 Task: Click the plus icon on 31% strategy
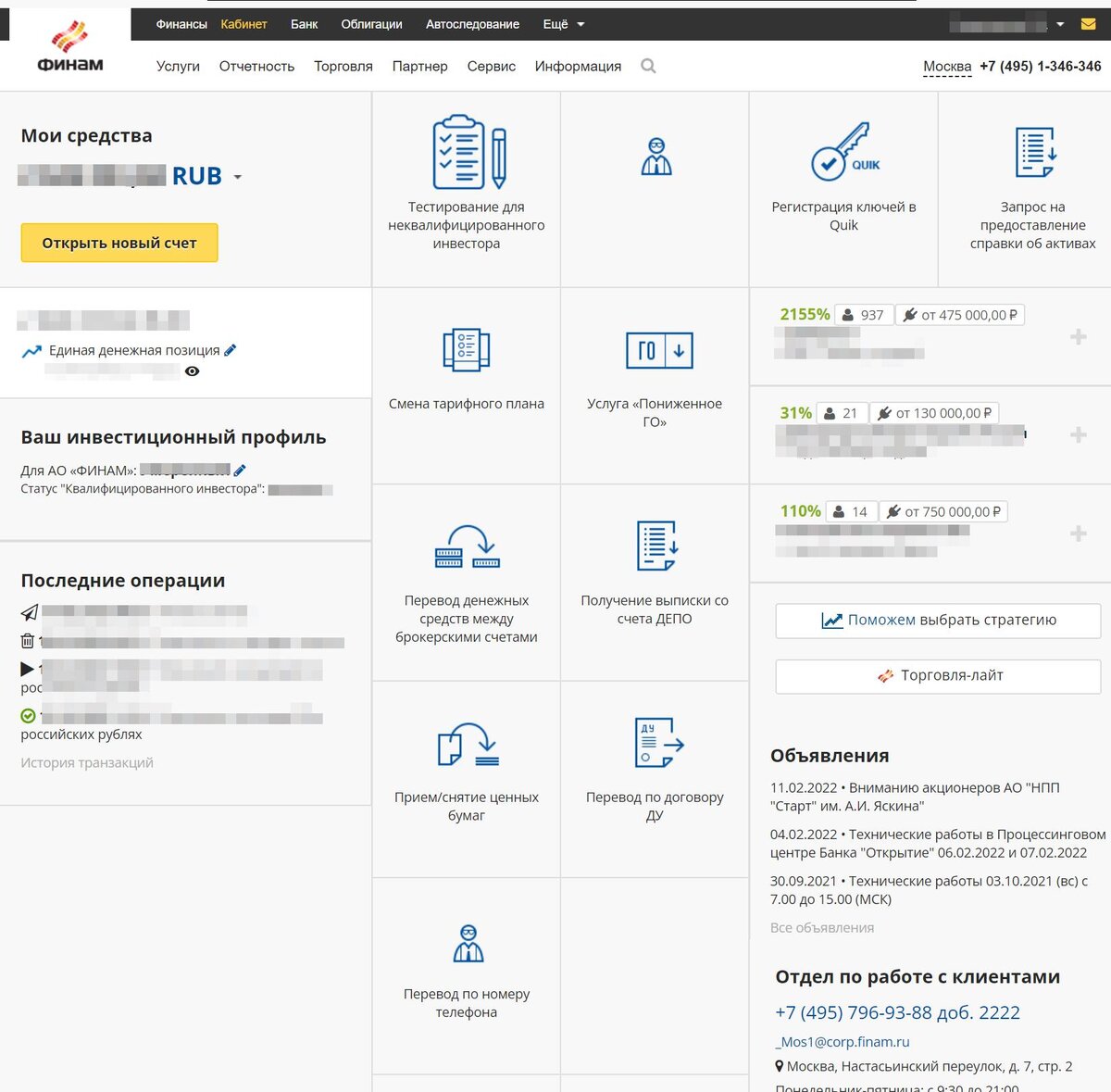click(x=1079, y=434)
